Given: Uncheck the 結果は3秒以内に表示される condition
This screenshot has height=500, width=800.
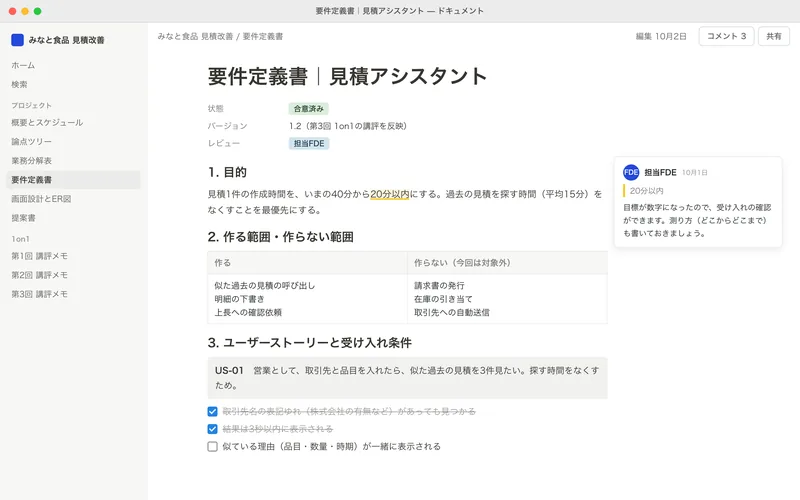Looking at the screenshot, I should (x=213, y=429).
